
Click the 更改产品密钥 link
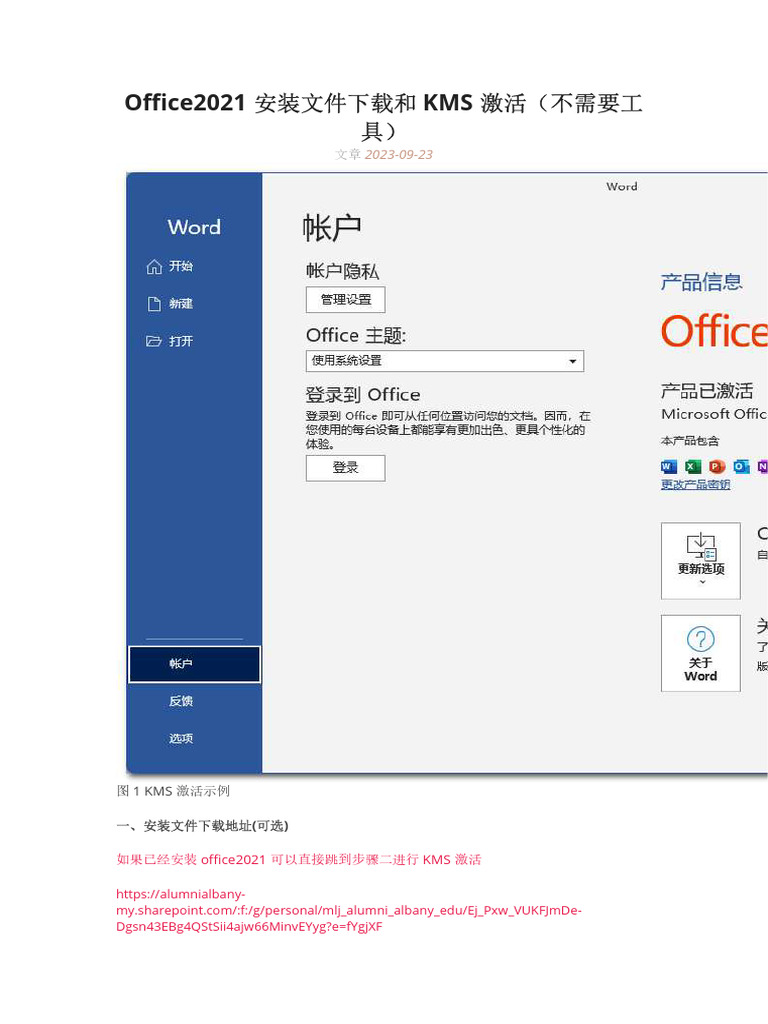click(x=696, y=485)
